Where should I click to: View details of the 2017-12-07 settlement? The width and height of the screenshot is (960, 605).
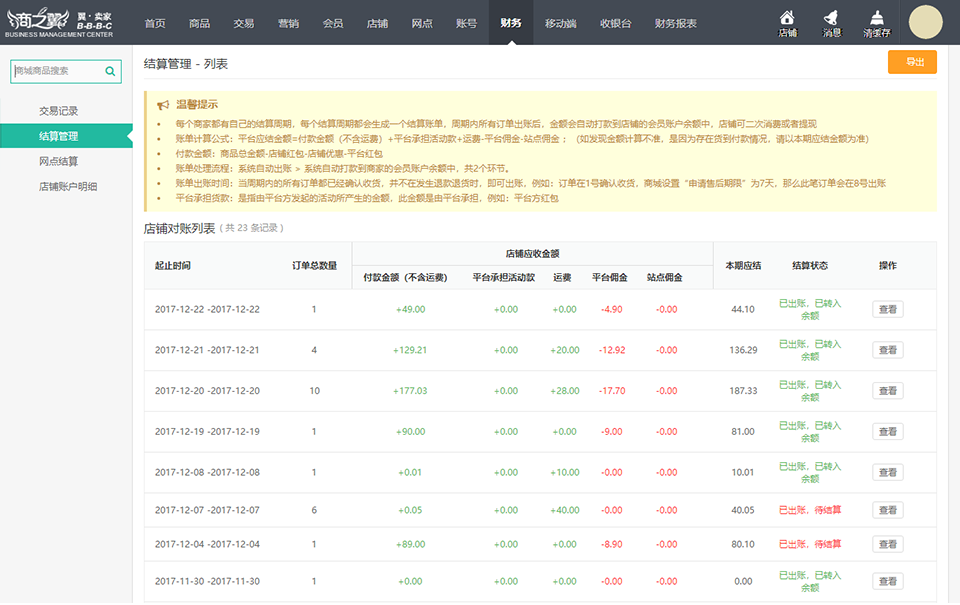[x=887, y=510]
